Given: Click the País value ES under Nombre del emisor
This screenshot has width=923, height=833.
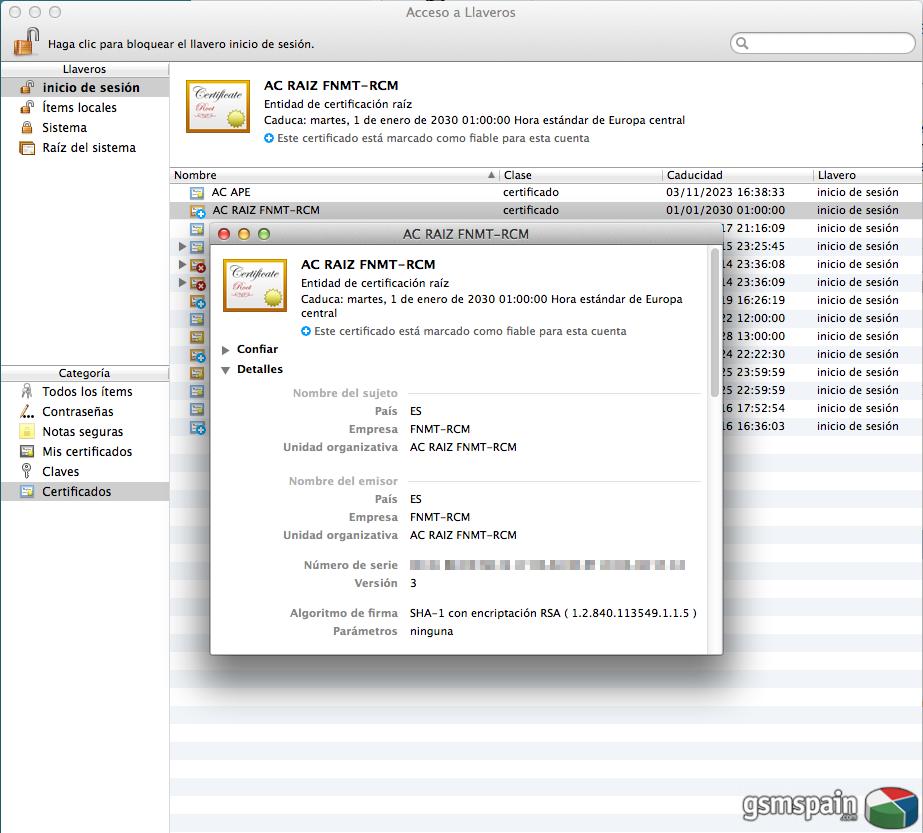Looking at the screenshot, I should click(416, 499).
